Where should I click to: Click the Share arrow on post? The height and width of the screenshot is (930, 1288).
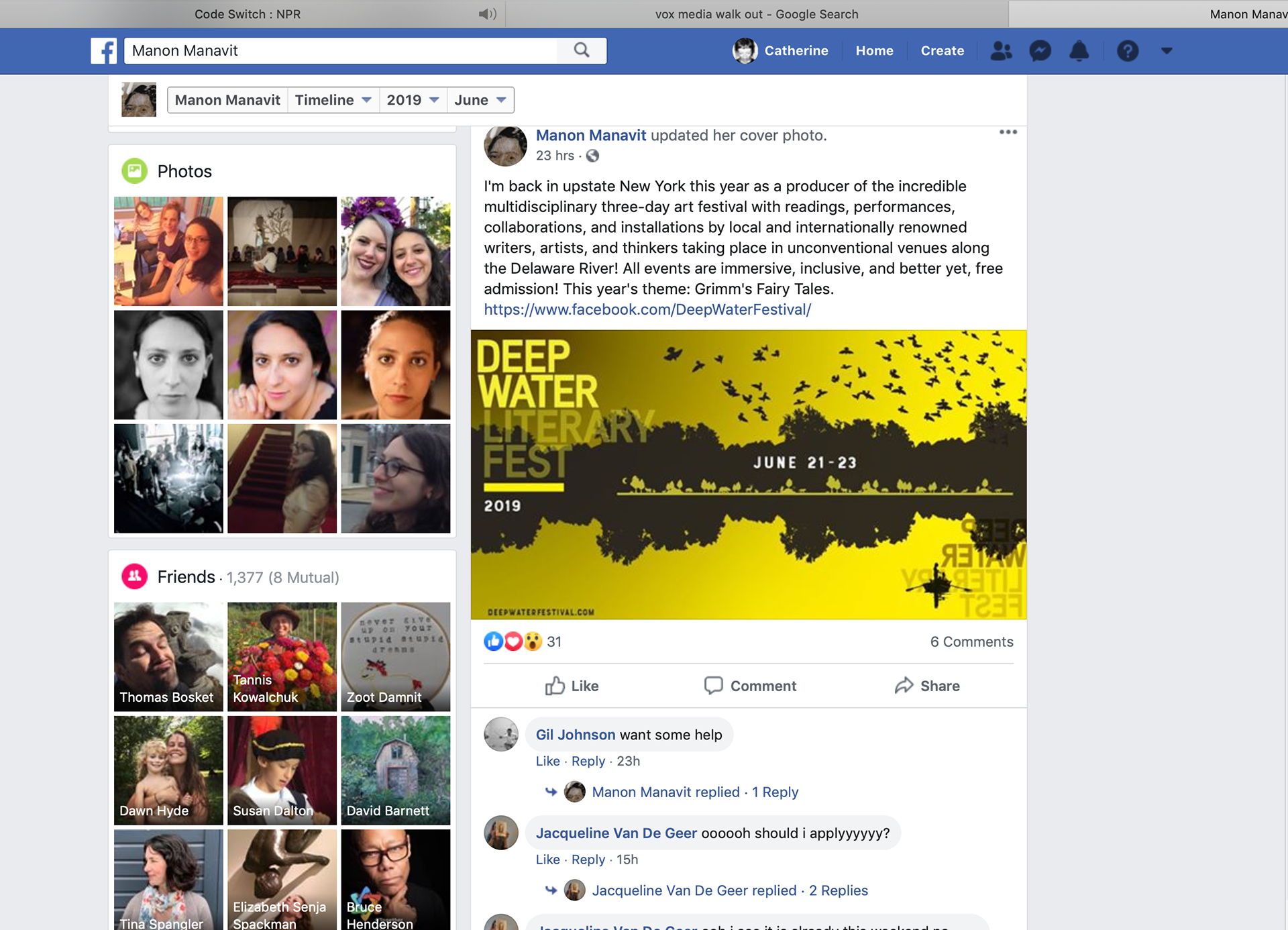pos(927,686)
